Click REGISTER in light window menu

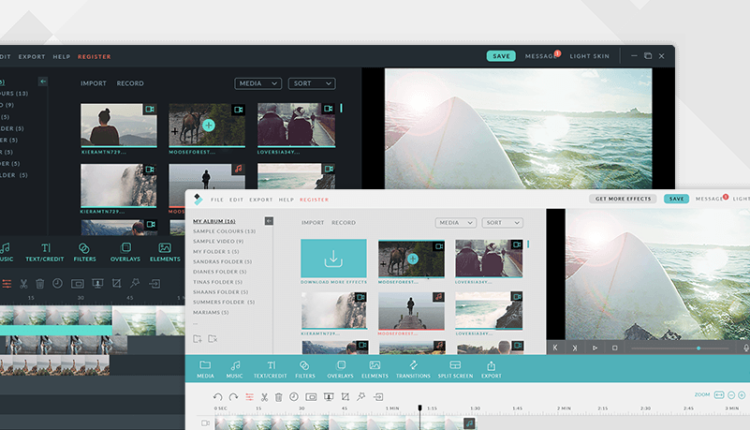314,199
